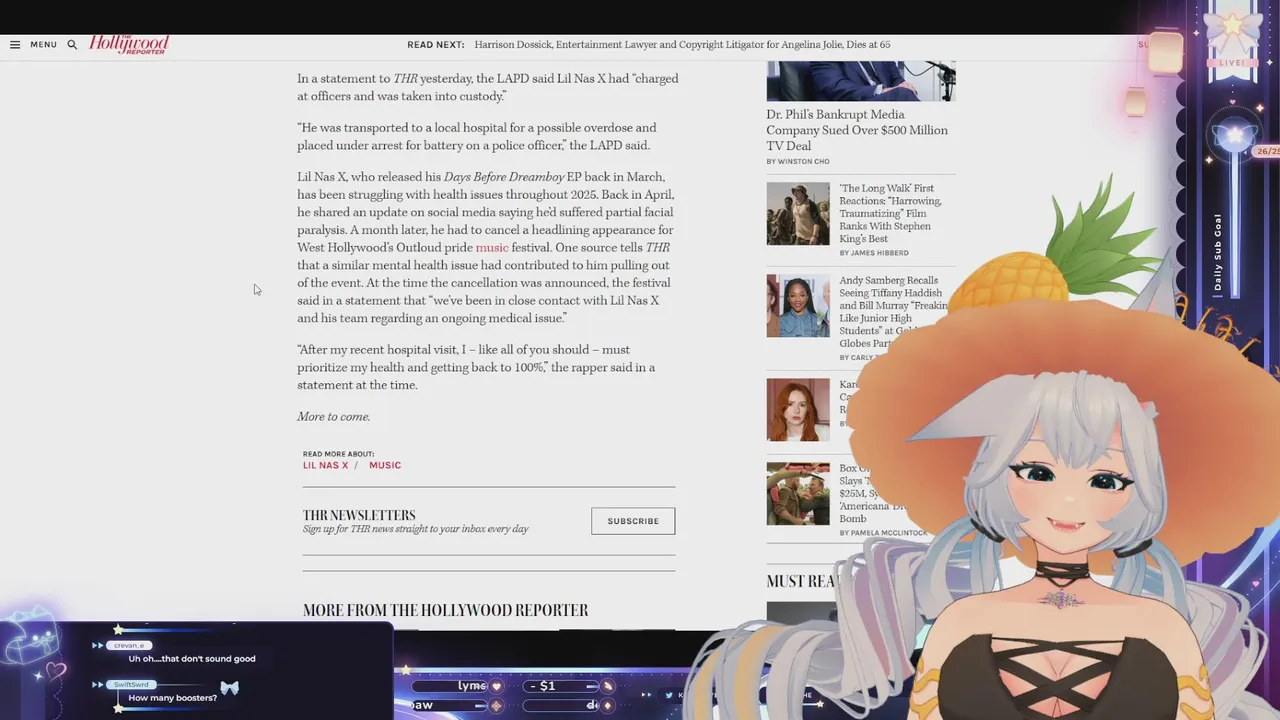This screenshot has height=720, width=1280.
Task: Click 'MORE FROM THE HOLLYWOOD REPORTER' heading
Action: coord(445,610)
